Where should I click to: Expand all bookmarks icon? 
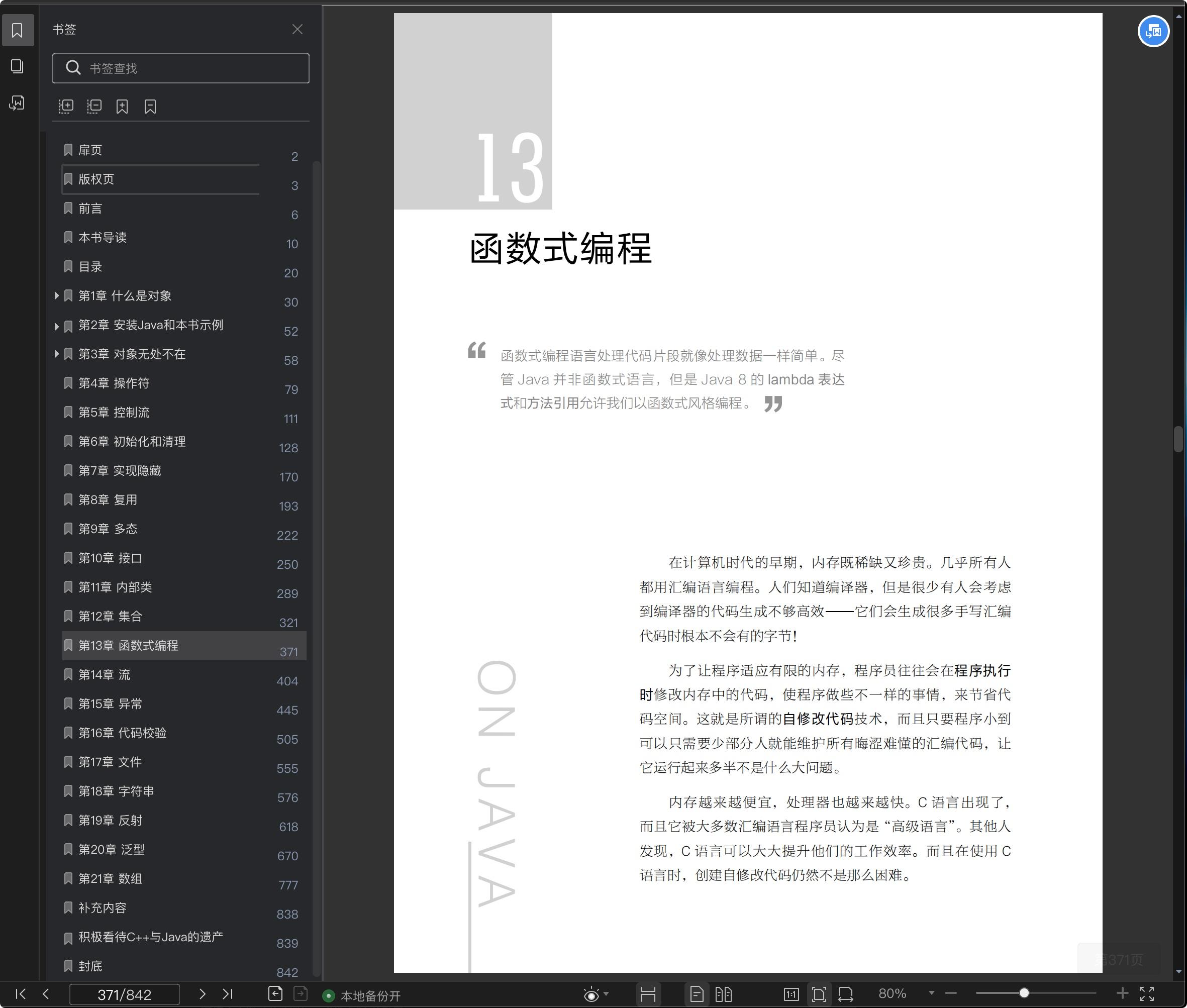pos(66,107)
